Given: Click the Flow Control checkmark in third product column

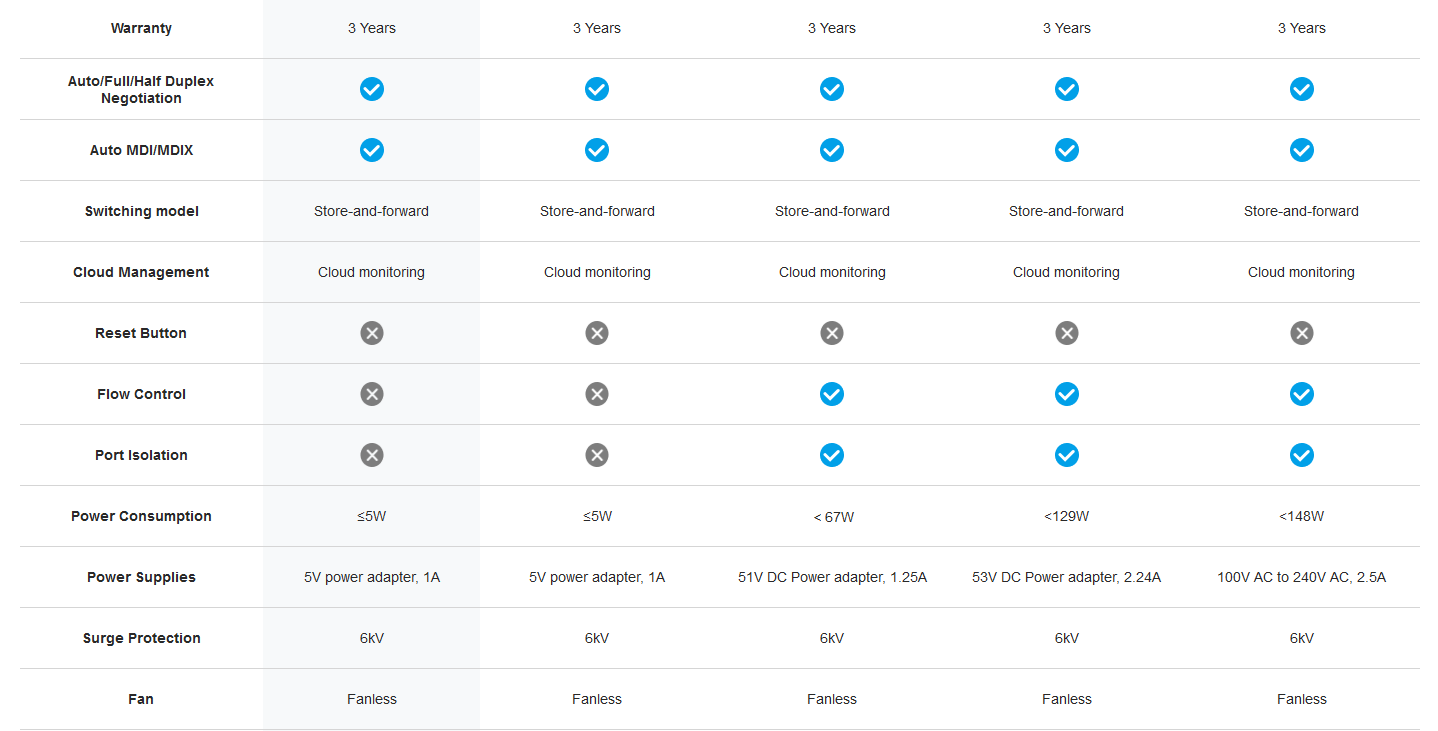Looking at the screenshot, I should click(832, 394).
